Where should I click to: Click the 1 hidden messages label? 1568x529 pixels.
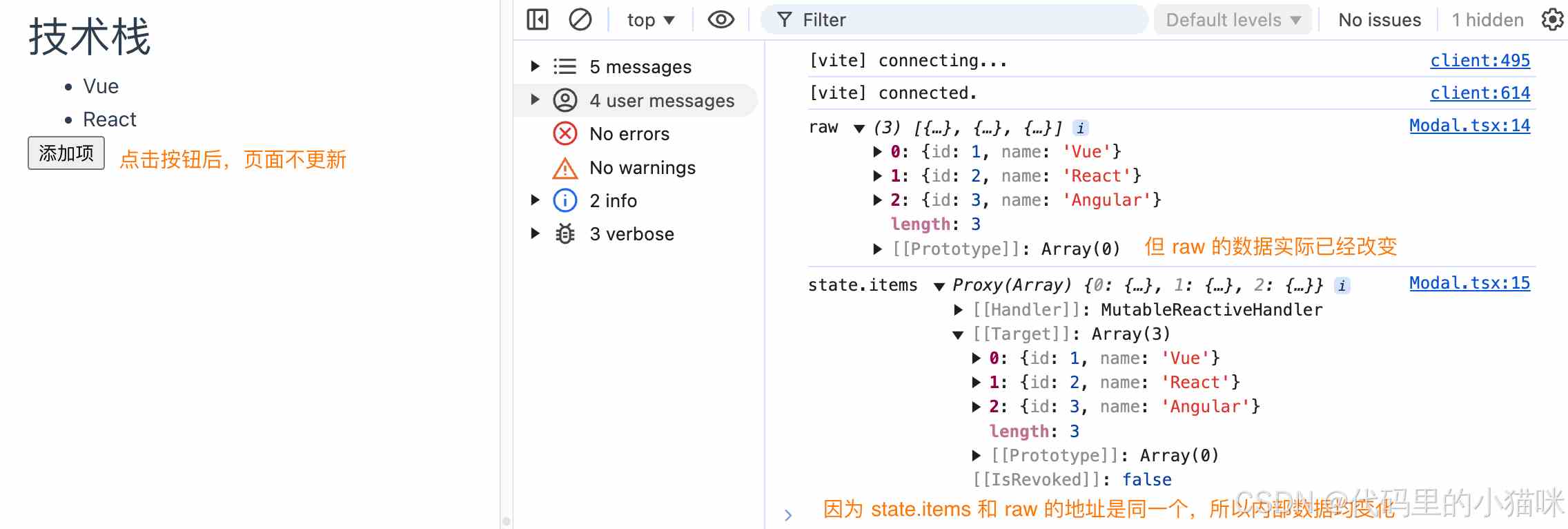coord(1487,20)
